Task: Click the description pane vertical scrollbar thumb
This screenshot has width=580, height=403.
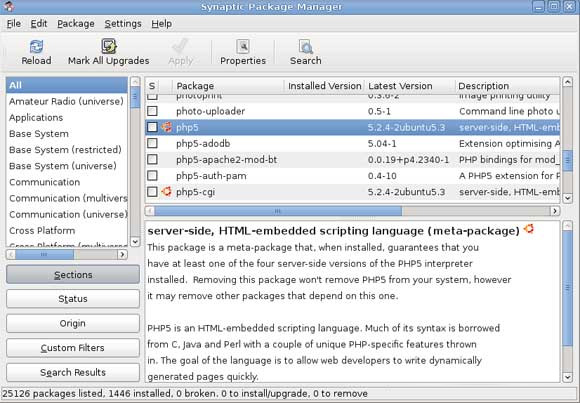Action: 567,288
